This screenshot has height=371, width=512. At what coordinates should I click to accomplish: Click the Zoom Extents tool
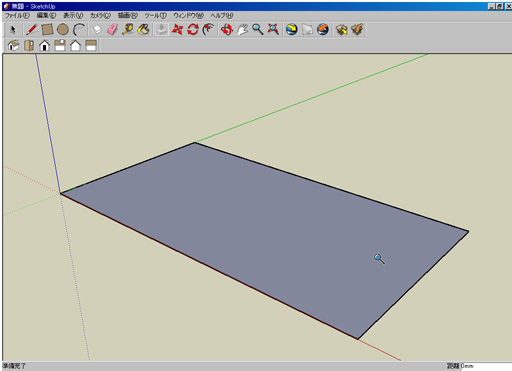pos(273,30)
